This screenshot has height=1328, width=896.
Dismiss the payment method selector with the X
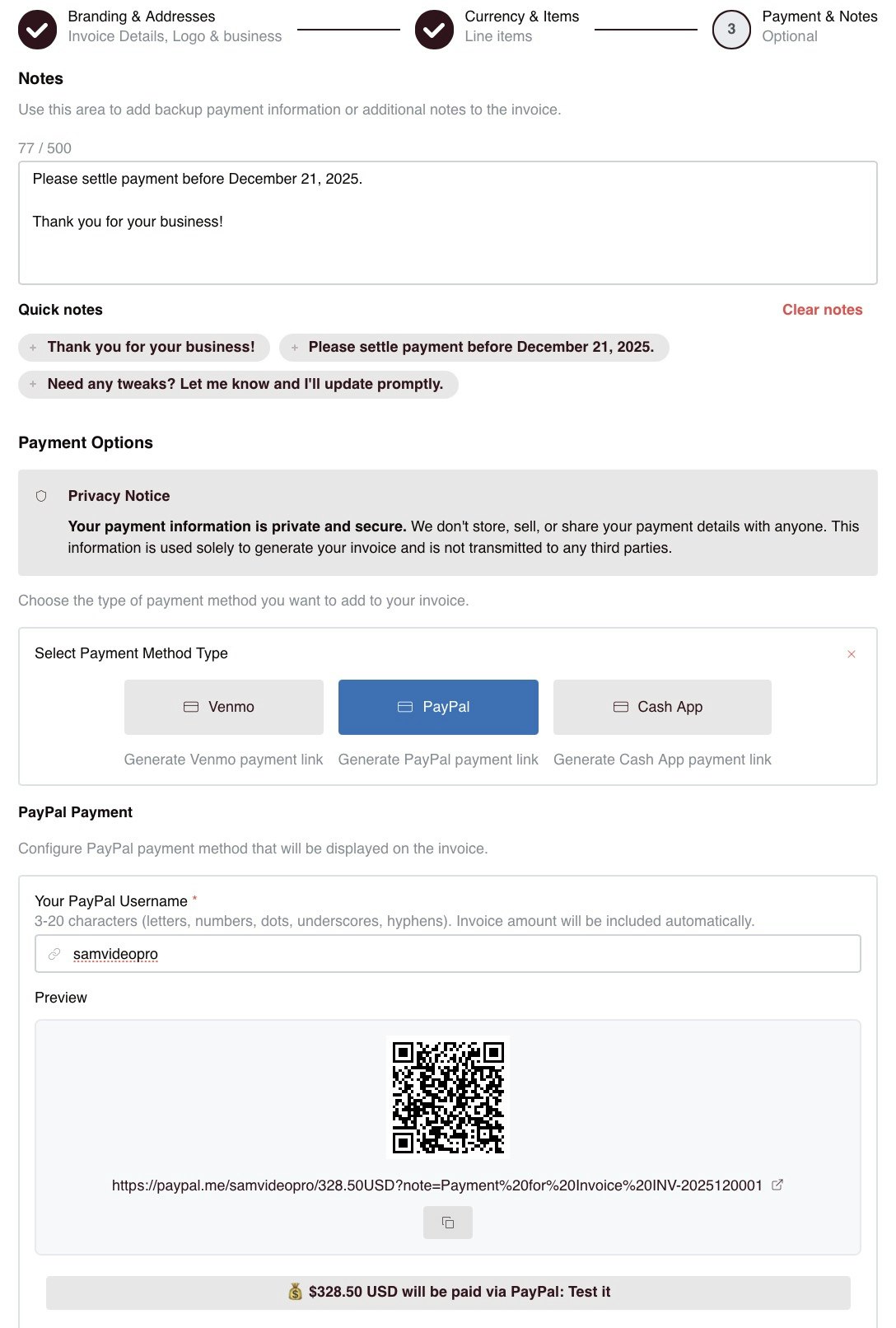tap(852, 653)
